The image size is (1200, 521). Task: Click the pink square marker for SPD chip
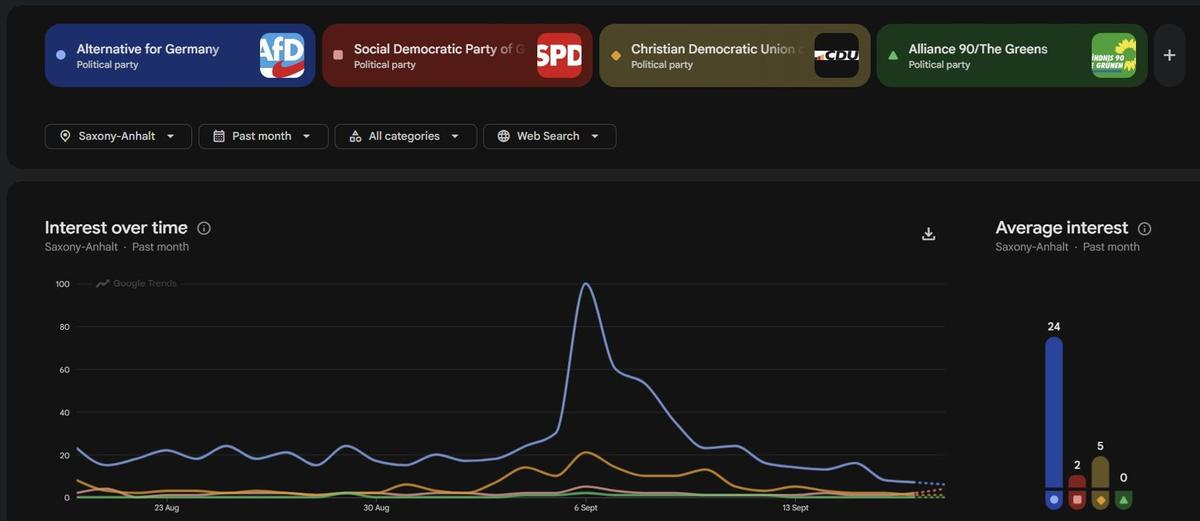[338, 55]
